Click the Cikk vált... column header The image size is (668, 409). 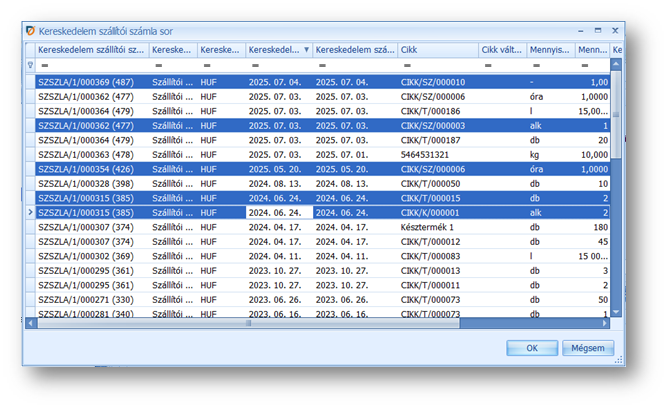coord(503,50)
